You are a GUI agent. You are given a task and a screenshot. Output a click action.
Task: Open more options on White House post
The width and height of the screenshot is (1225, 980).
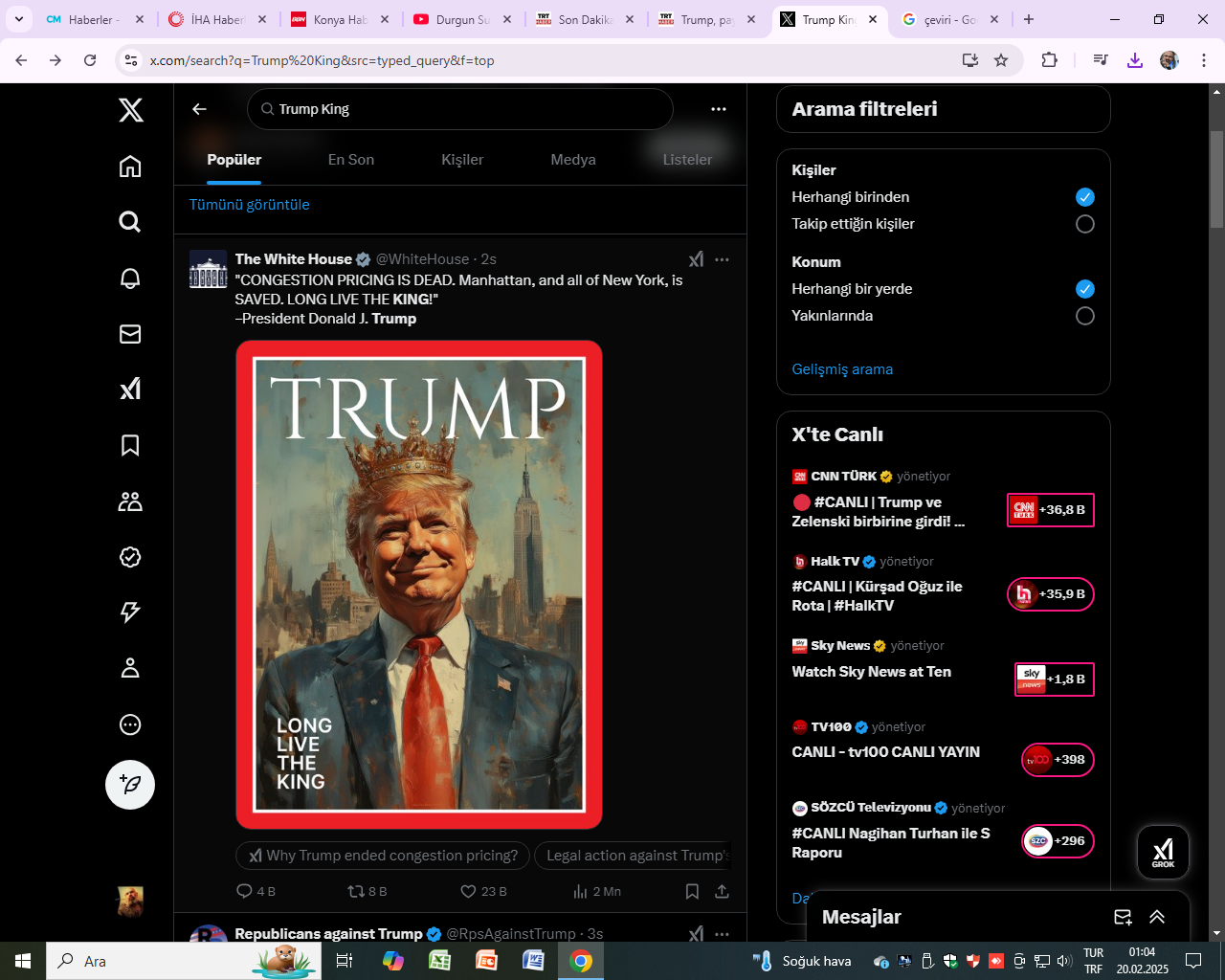(723, 259)
